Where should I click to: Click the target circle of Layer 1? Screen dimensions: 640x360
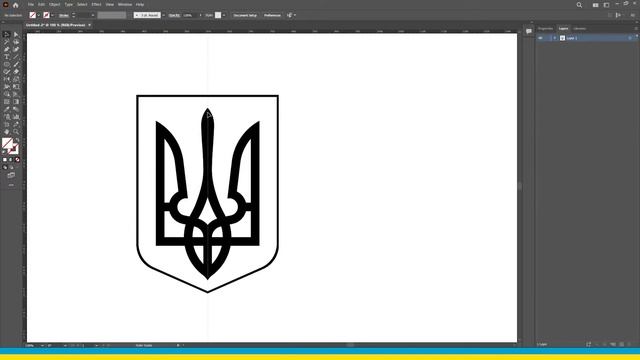(x=630, y=38)
